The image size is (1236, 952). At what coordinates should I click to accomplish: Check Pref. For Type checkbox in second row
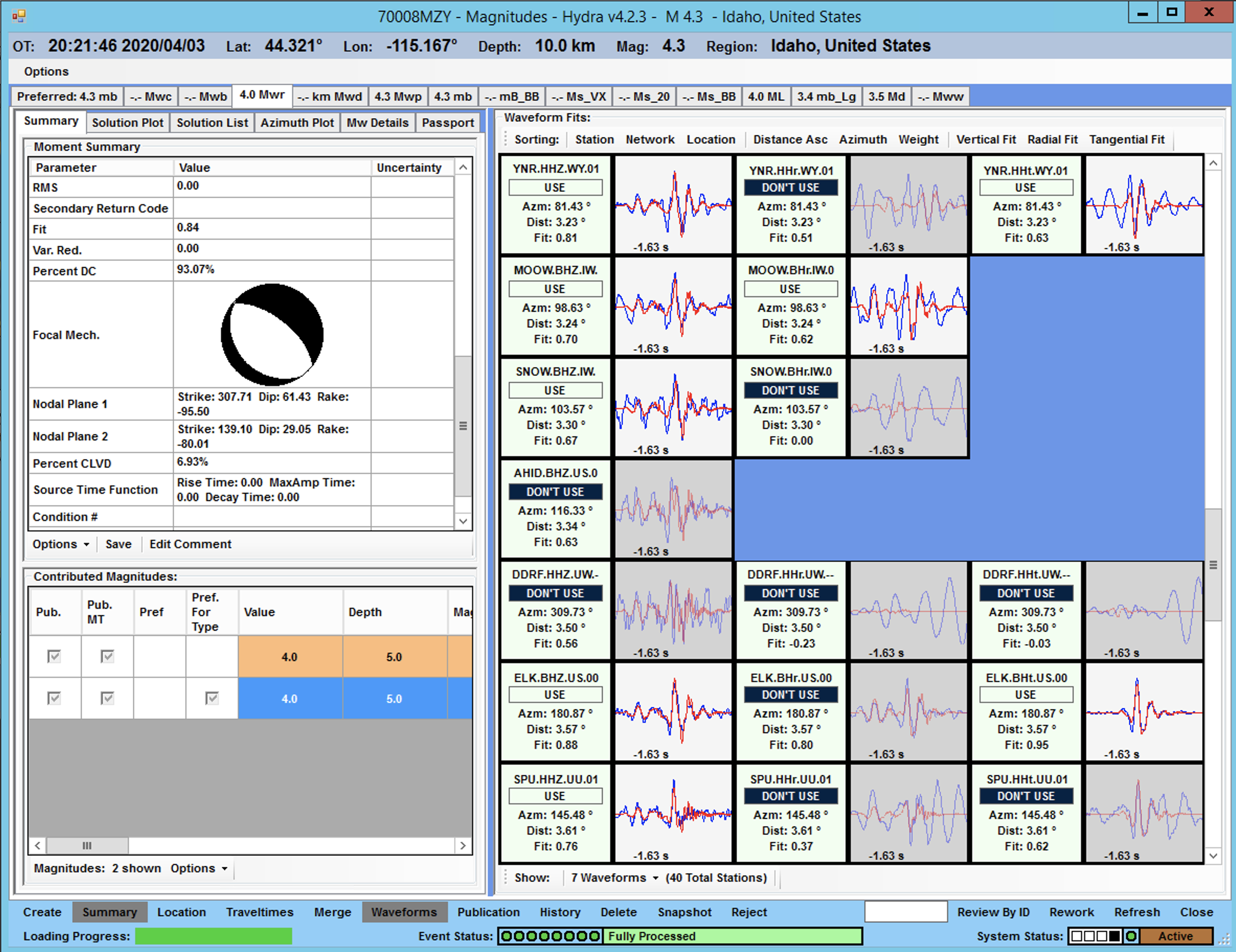pos(211,698)
